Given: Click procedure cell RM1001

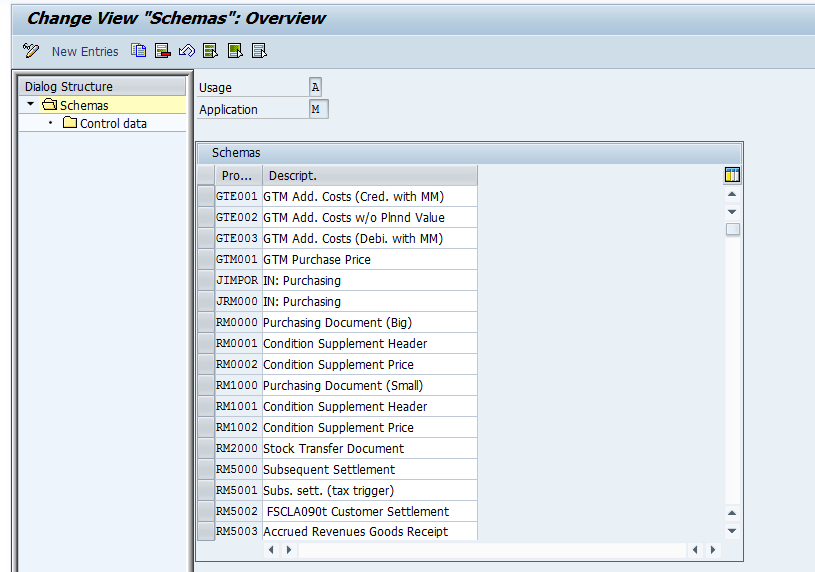Looking at the screenshot, I should pyautogui.click(x=238, y=407).
